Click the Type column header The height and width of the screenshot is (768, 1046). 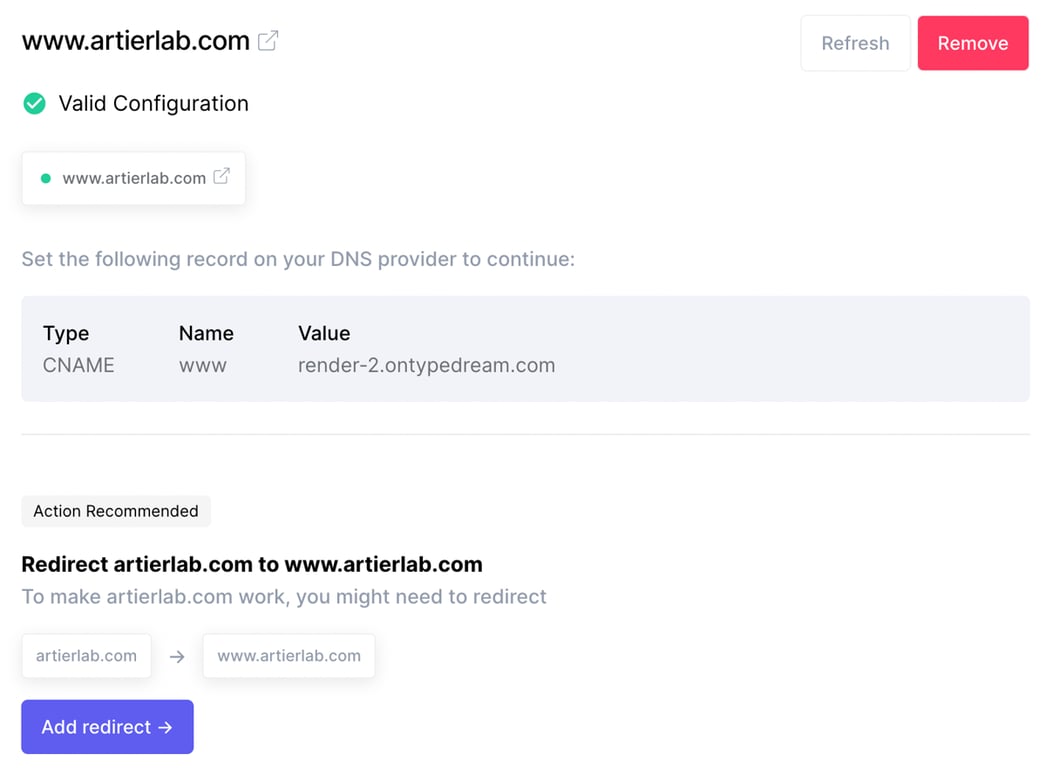pyautogui.click(x=66, y=333)
